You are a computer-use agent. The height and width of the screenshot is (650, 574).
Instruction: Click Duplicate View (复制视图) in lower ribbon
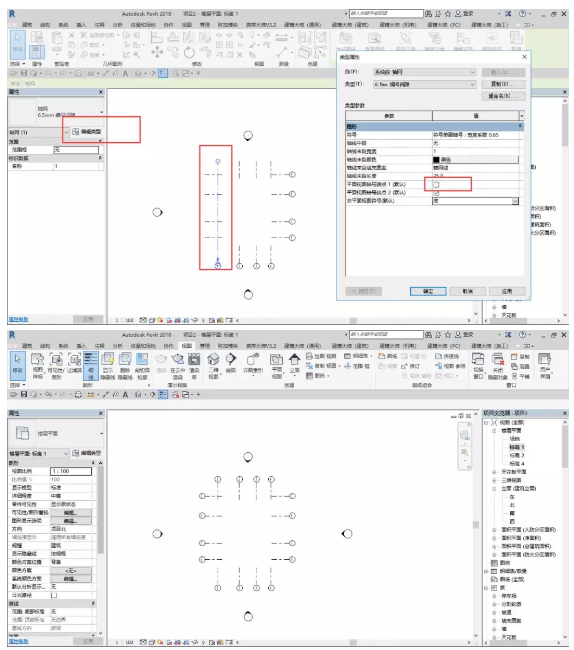[322, 366]
